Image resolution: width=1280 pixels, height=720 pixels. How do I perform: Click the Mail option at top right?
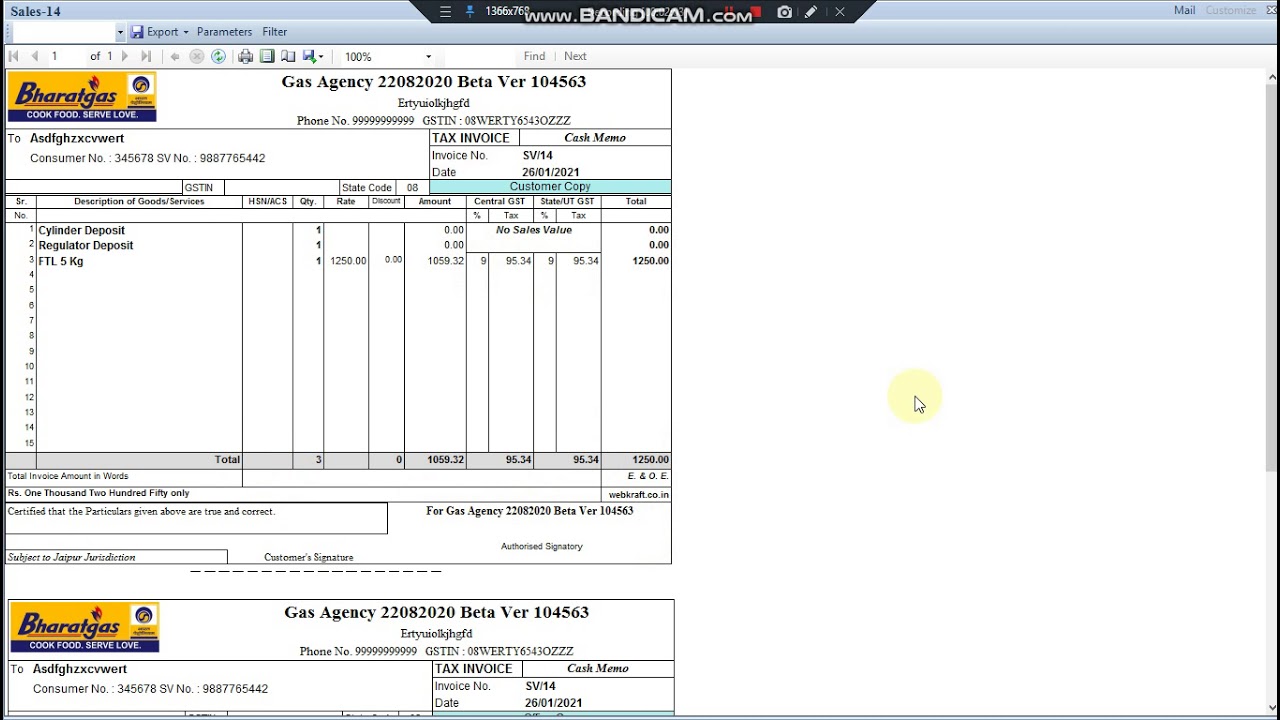[1184, 10]
